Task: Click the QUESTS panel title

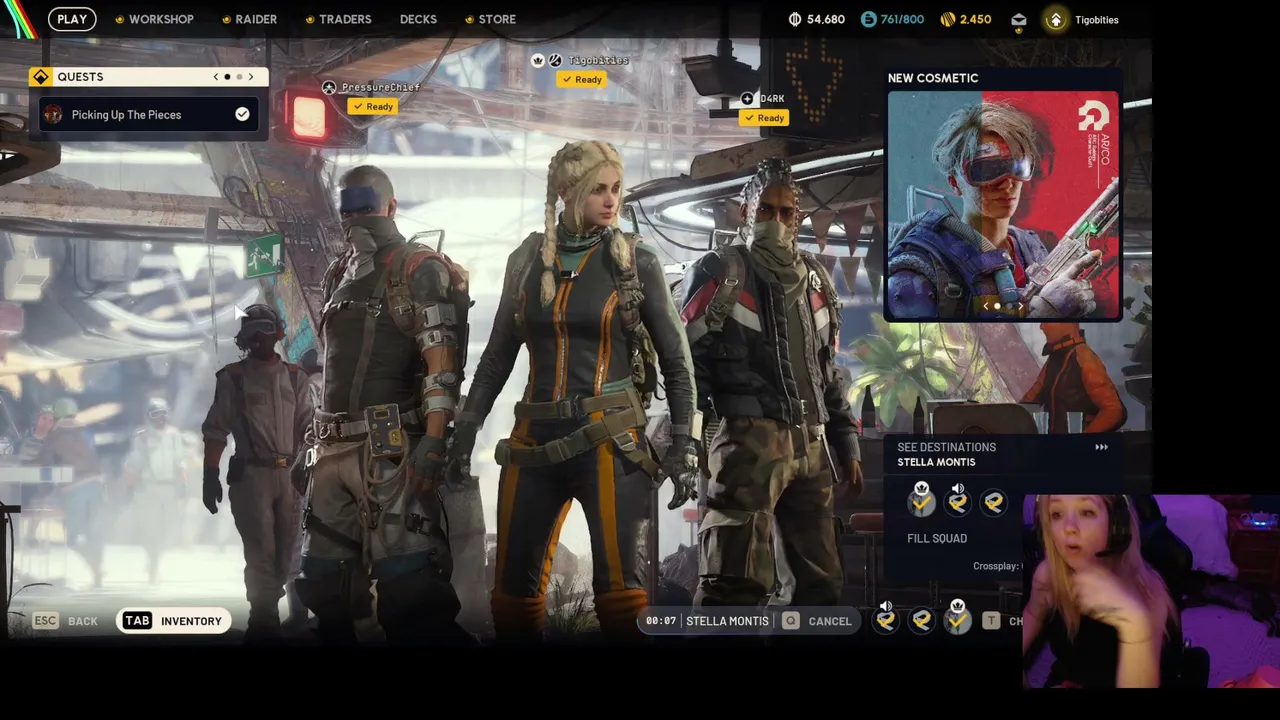Action: pyautogui.click(x=80, y=77)
